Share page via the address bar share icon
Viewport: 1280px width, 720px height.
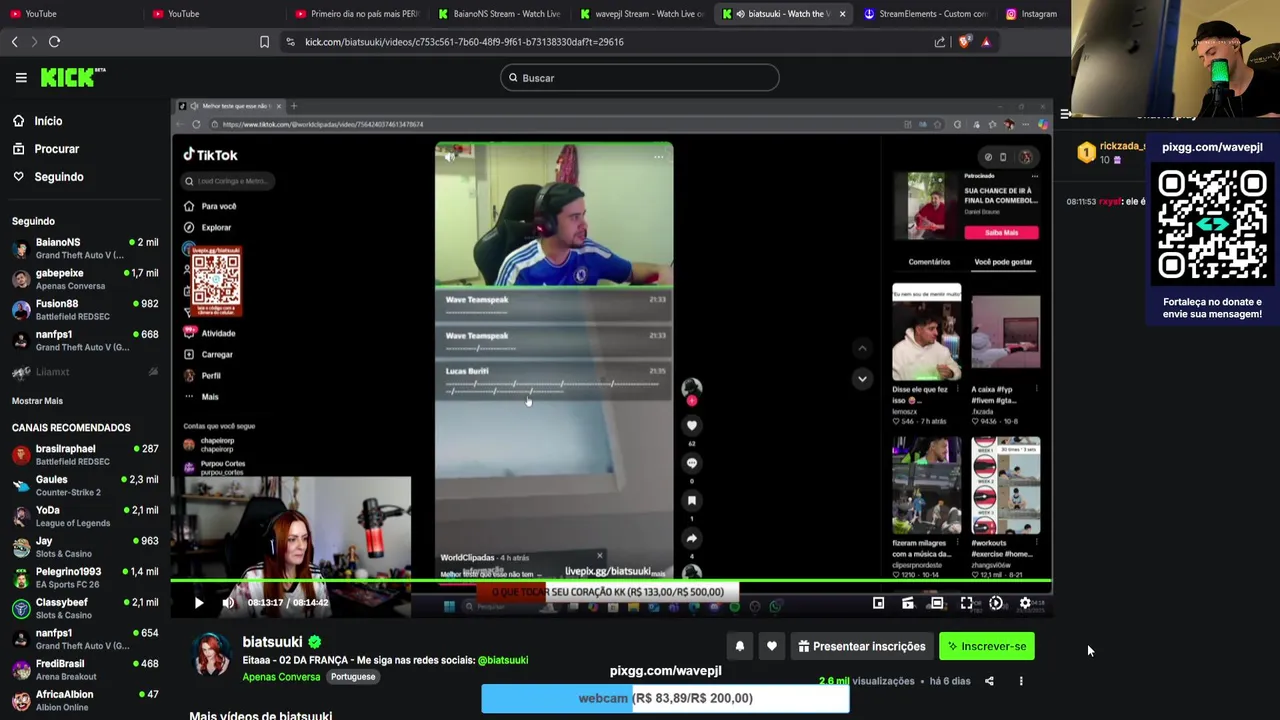[940, 42]
